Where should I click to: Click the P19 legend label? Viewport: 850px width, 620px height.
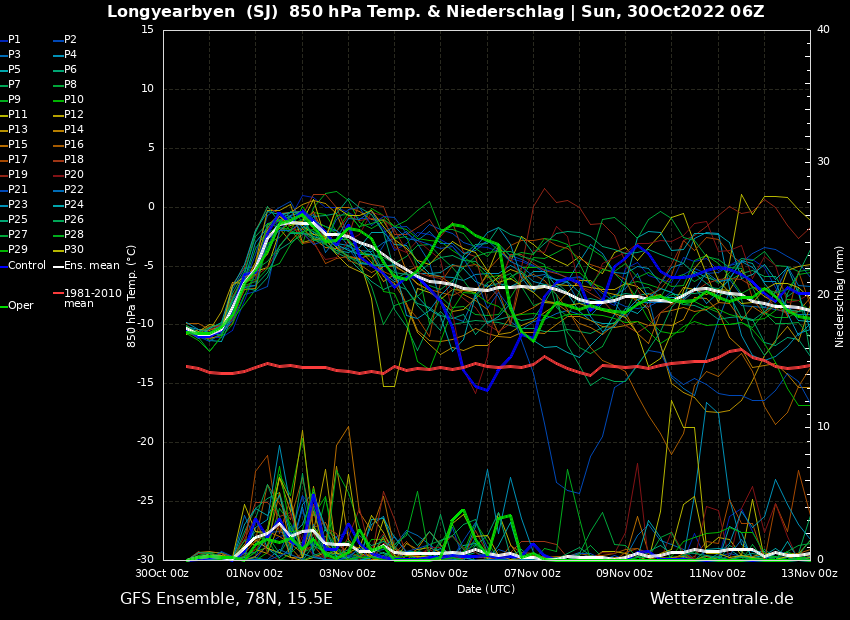click(18, 175)
